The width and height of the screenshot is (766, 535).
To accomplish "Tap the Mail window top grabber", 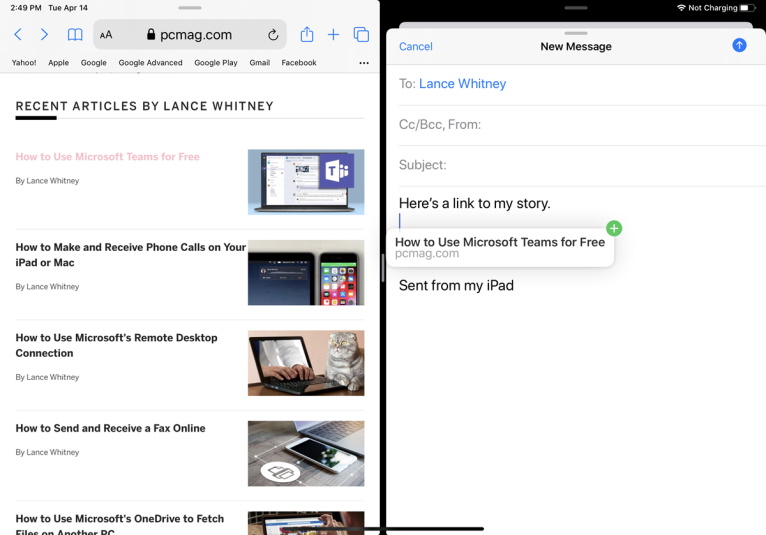I will click(x=575, y=8).
